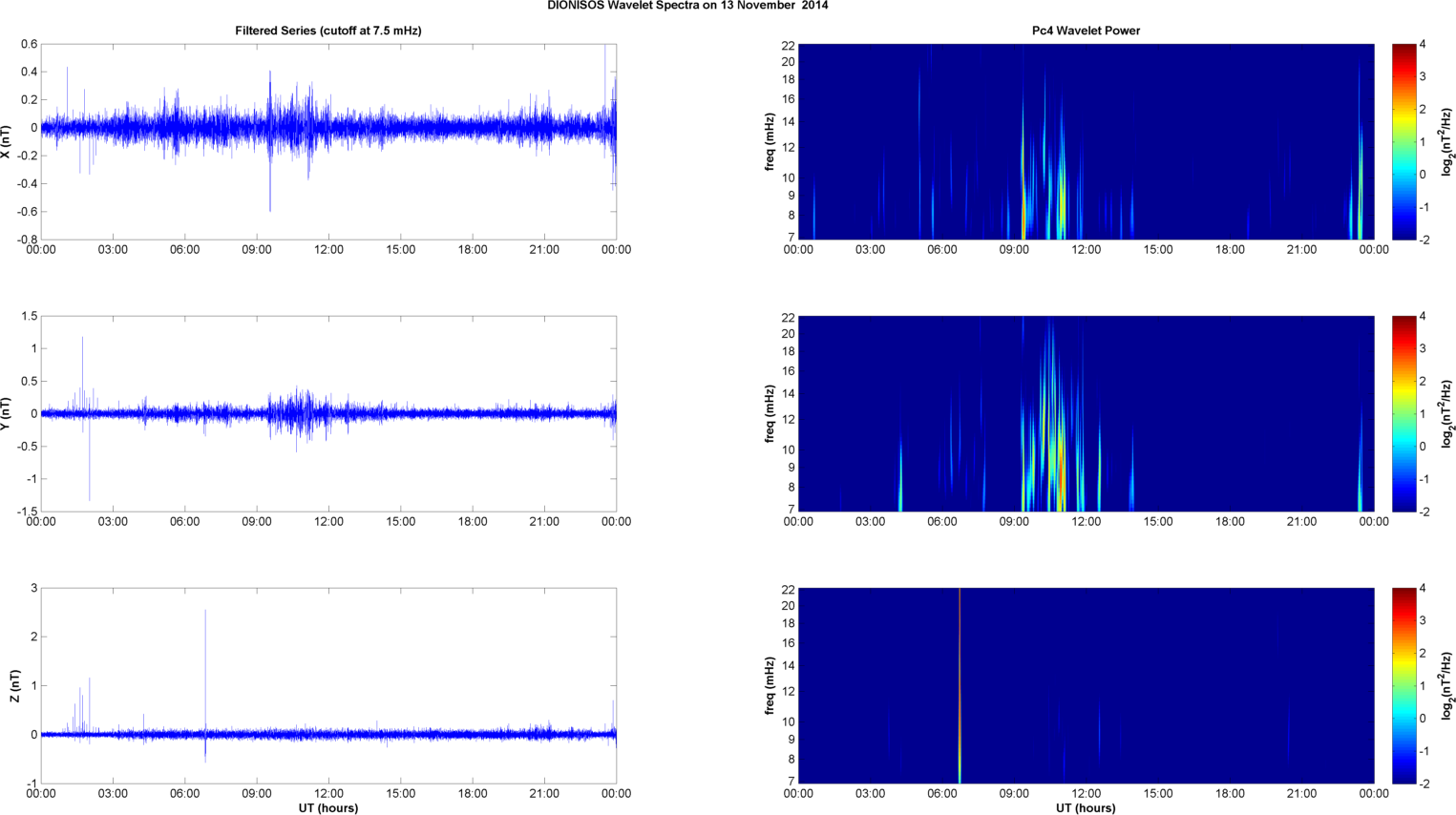
Task: Click the middle wavelet power spectrogram for Y
Action: (1086, 413)
